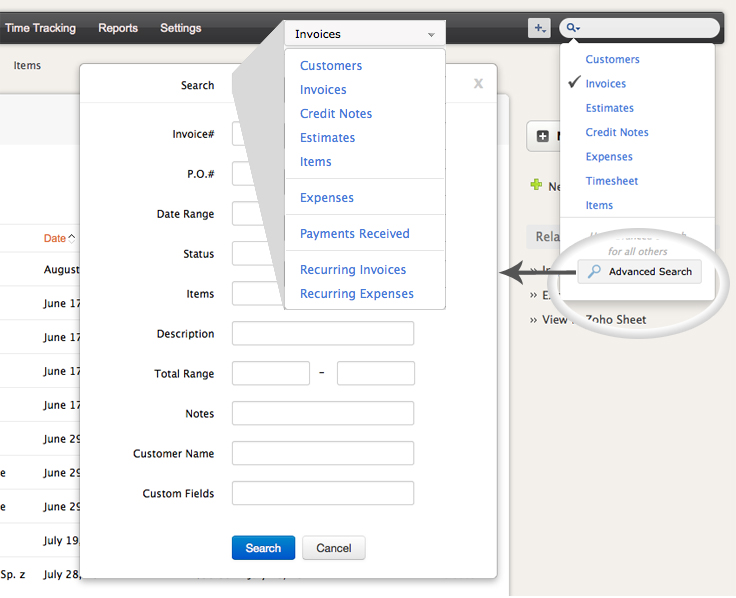Choose Customers in search scope menu
Viewport: 736px width, 598px height.
click(x=612, y=59)
